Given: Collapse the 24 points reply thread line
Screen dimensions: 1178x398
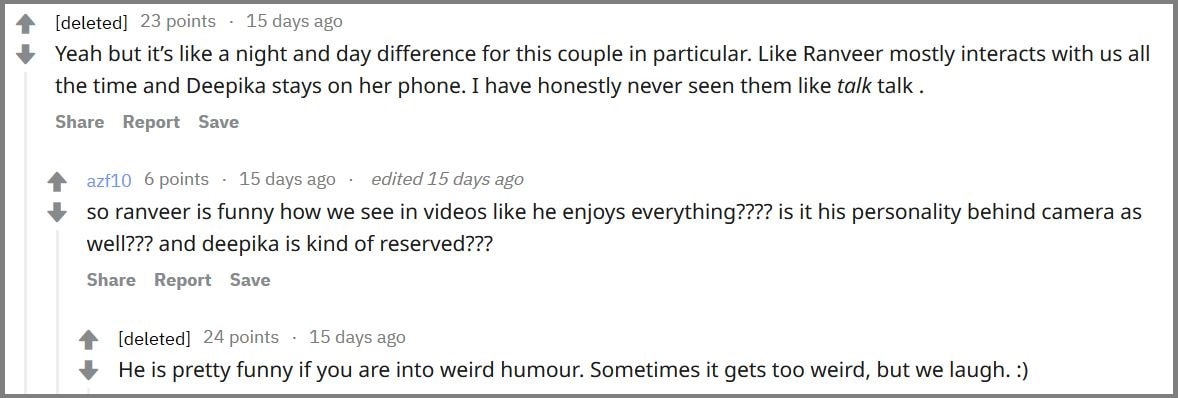Looking at the screenshot, I should pos(89,390).
